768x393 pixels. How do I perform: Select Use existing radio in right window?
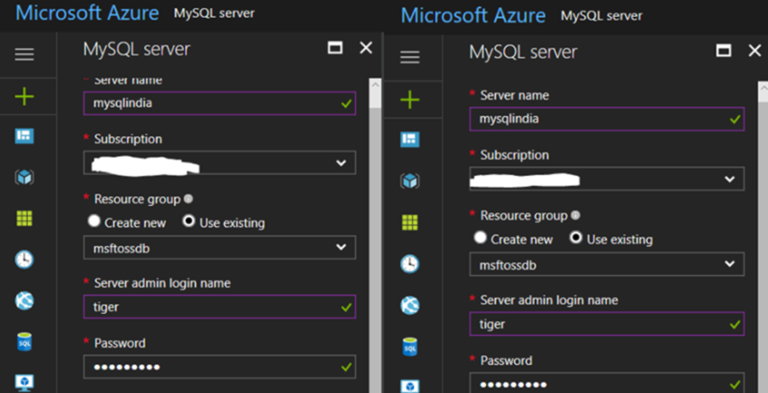(x=576, y=238)
